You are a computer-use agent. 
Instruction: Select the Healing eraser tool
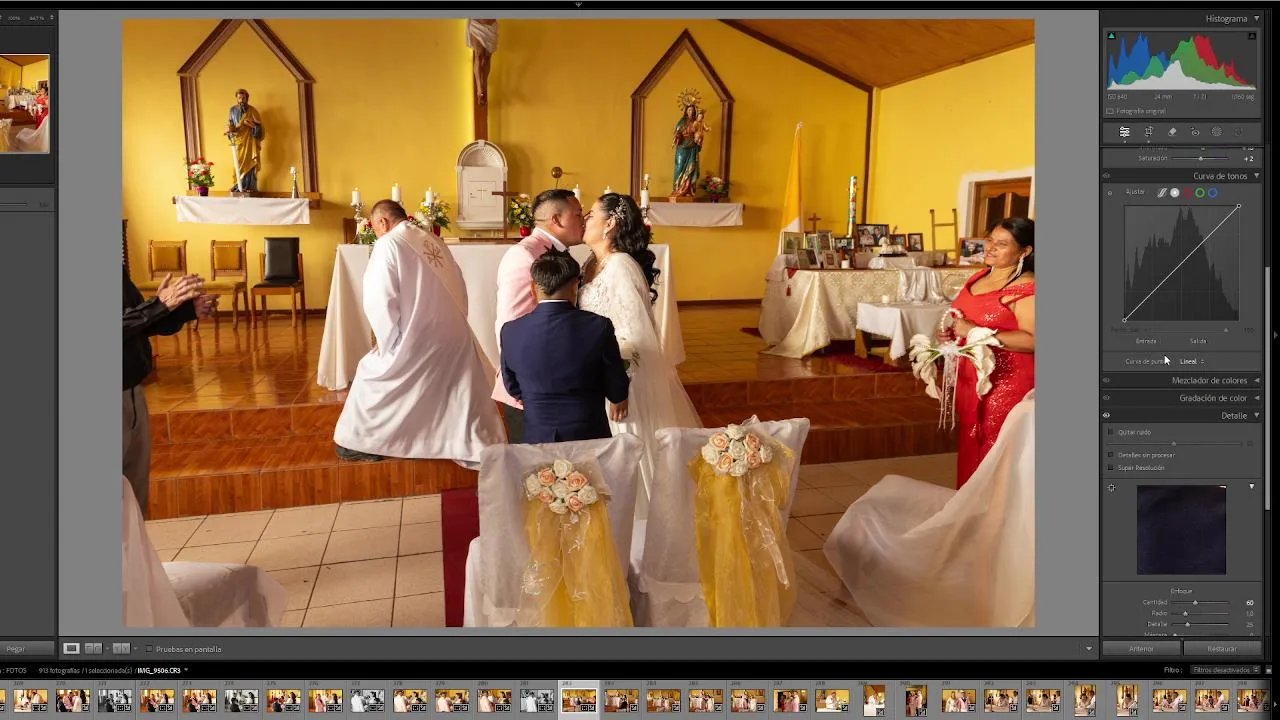click(x=1171, y=132)
